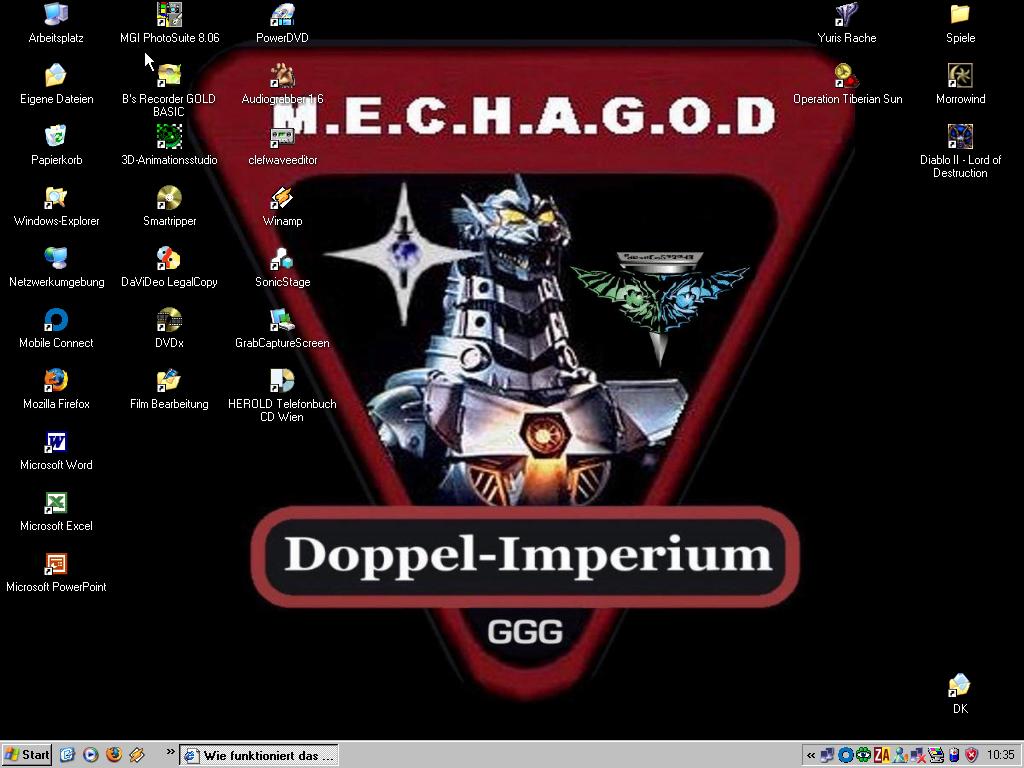The image size is (1024, 768).
Task: Click the Operation Tiberian Sun icon
Action: tap(847, 76)
